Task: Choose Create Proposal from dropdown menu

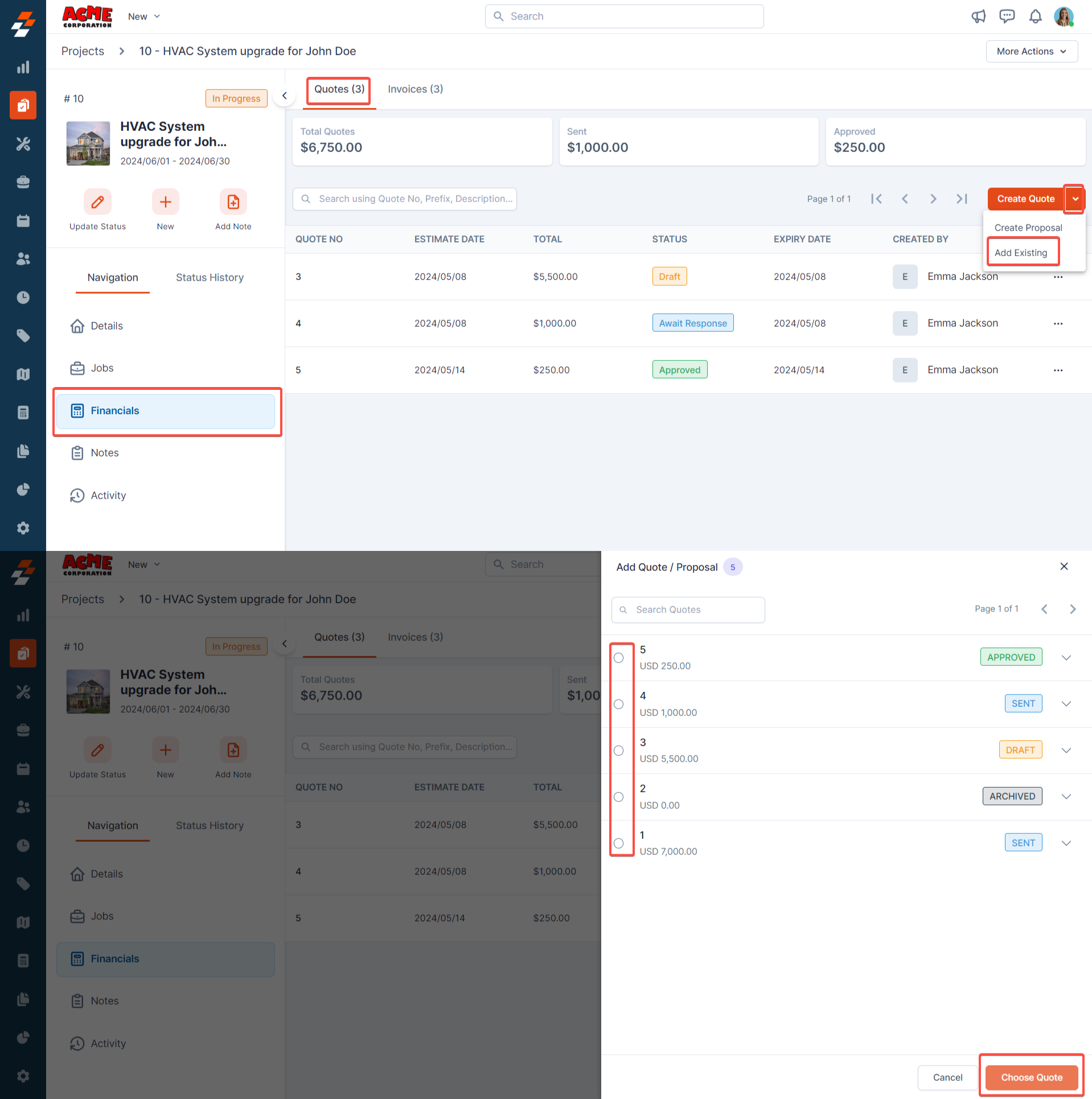Action: (1028, 228)
